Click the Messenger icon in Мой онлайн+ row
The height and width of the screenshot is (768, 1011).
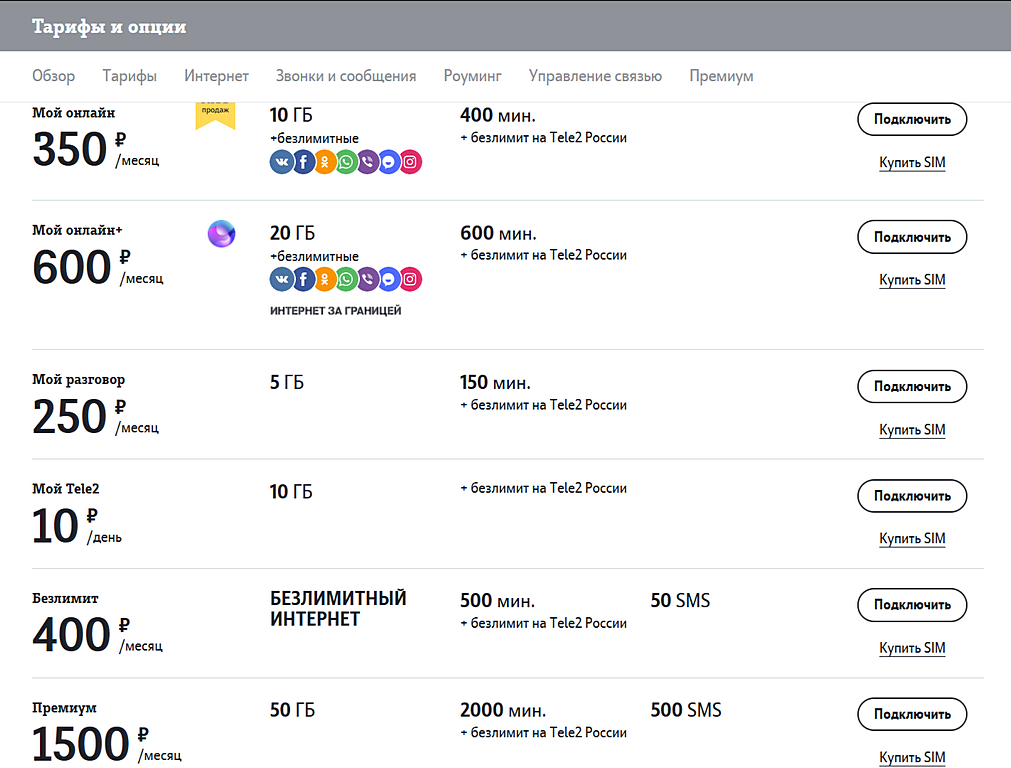point(389,279)
